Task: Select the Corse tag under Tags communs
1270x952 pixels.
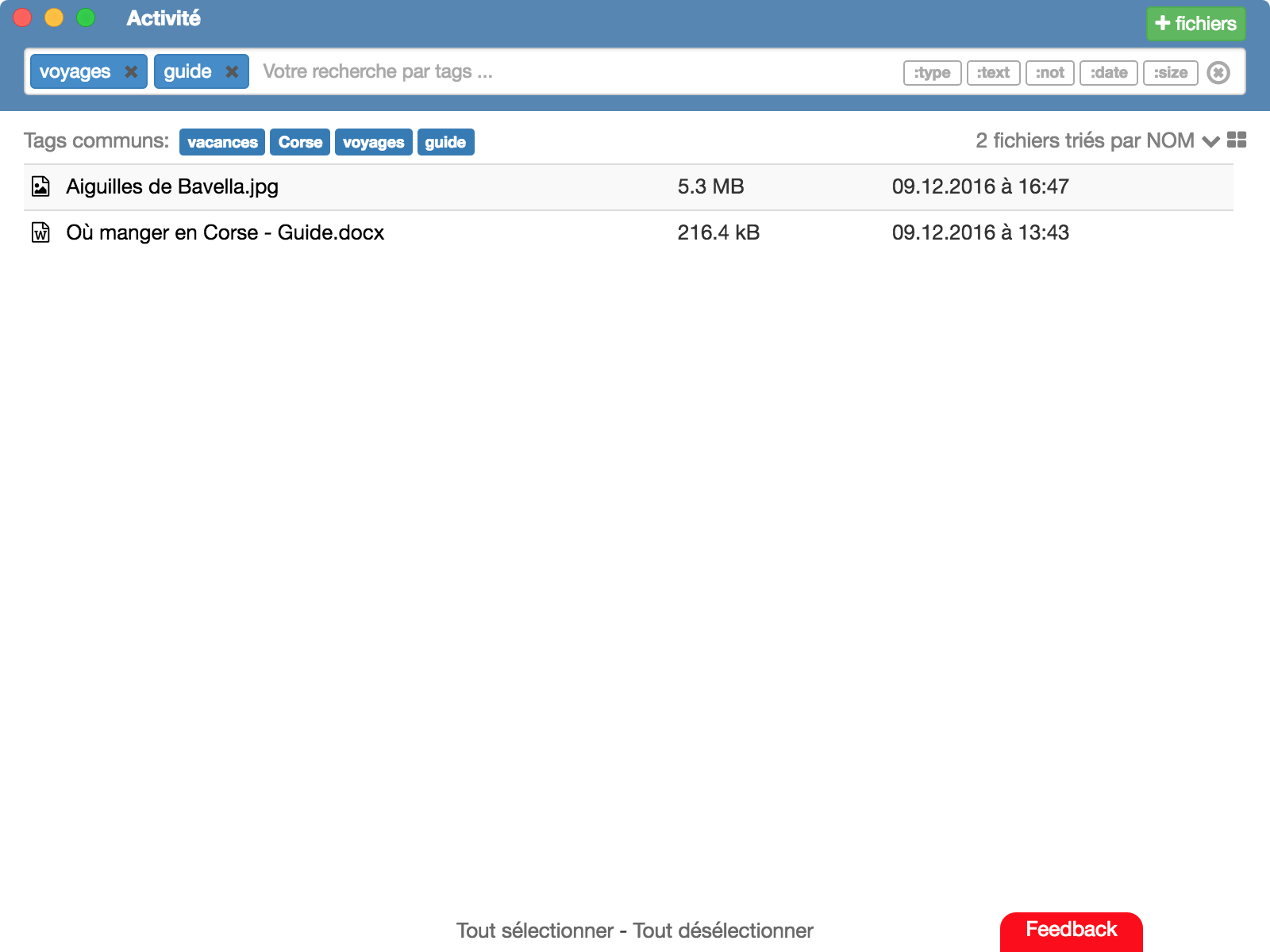Action: [x=299, y=141]
